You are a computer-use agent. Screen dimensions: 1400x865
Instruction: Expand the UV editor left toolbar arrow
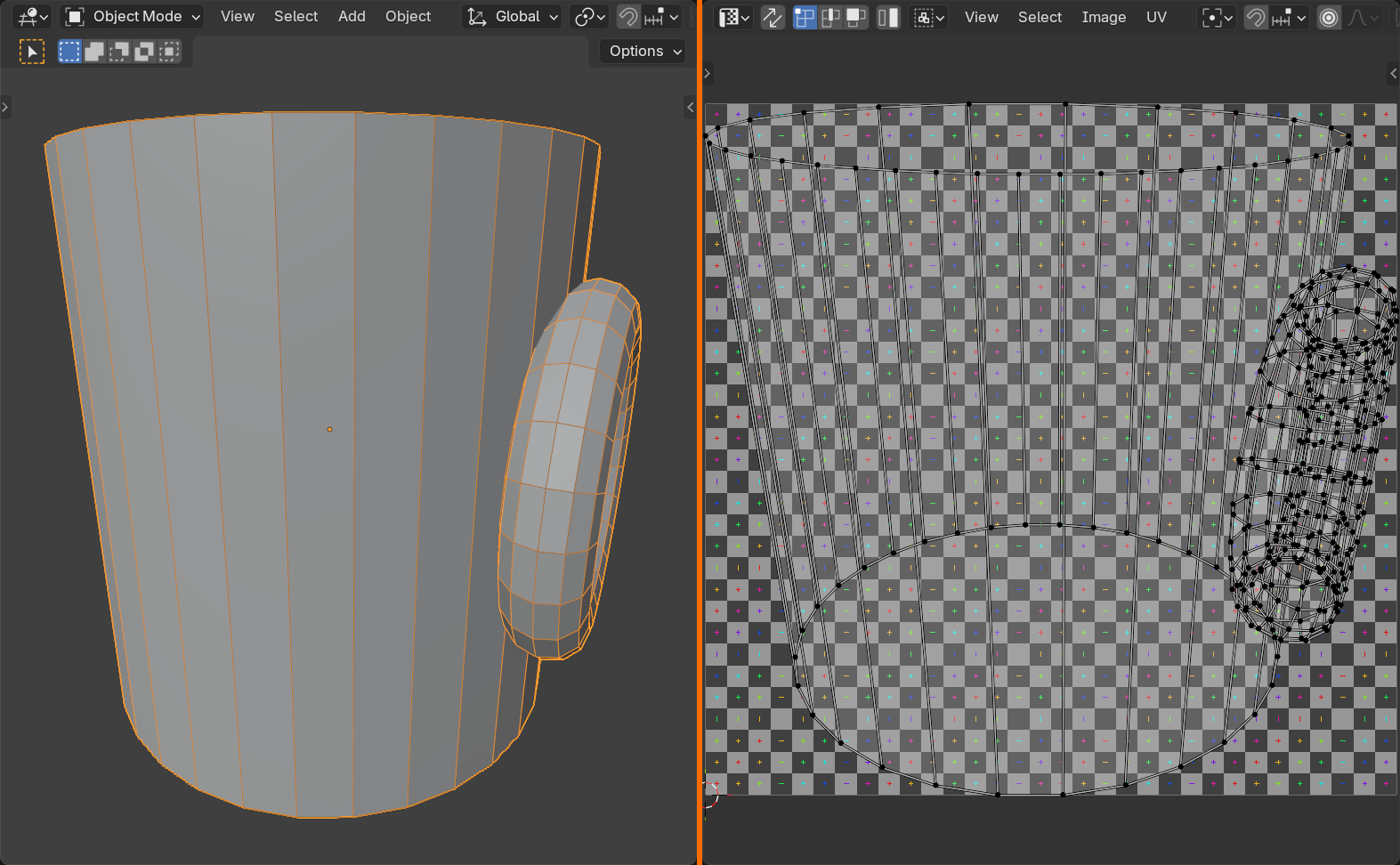pos(708,73)
